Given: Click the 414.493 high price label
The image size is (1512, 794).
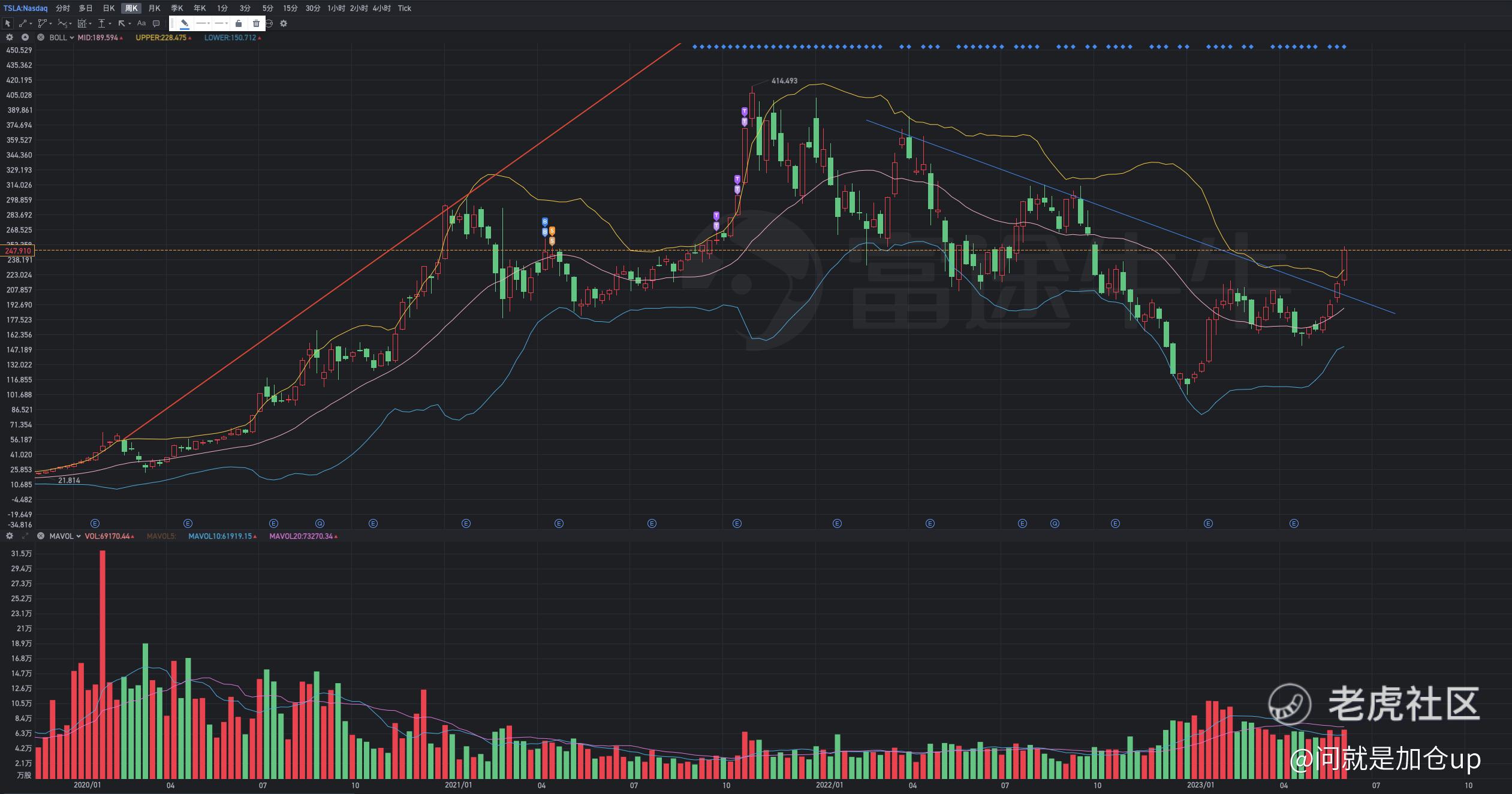Looking at the screenshot, I should [784, 80].
